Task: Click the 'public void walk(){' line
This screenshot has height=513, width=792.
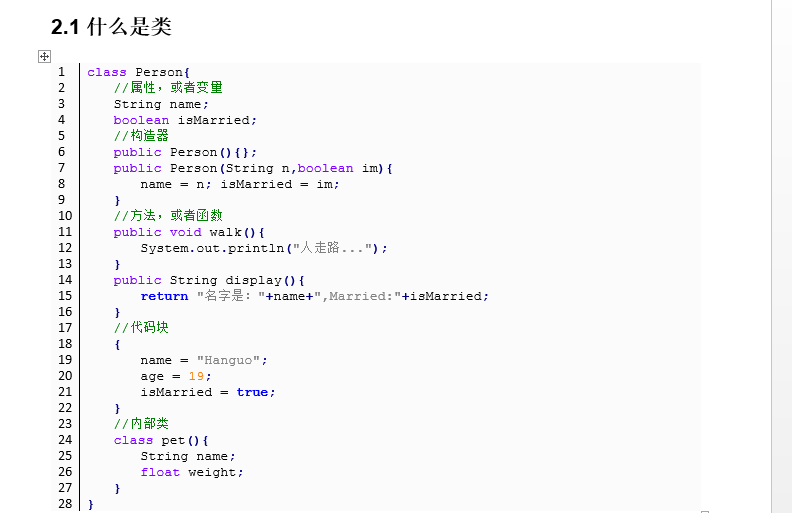Action: 189,232
